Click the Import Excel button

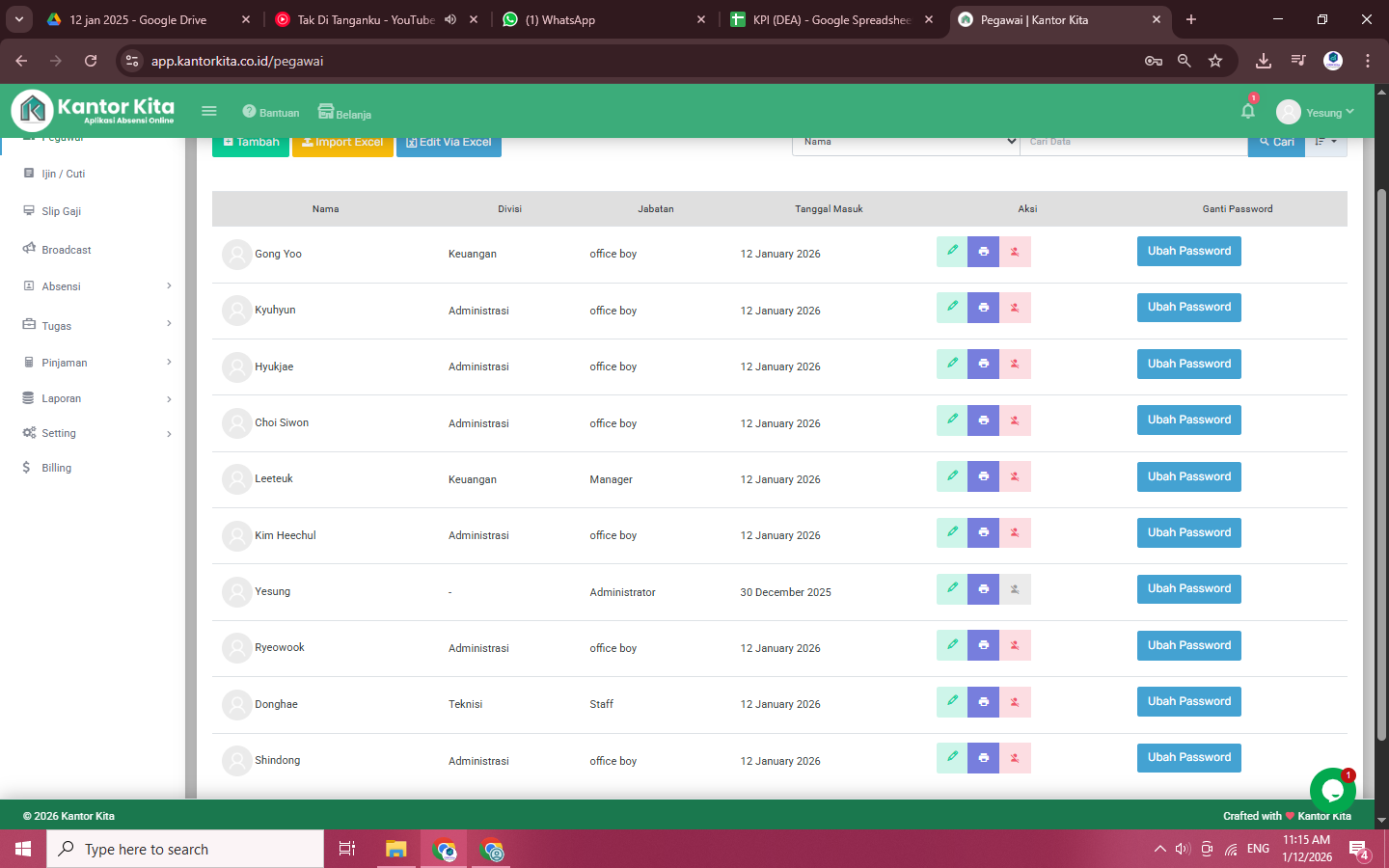[x=342, y=143]
